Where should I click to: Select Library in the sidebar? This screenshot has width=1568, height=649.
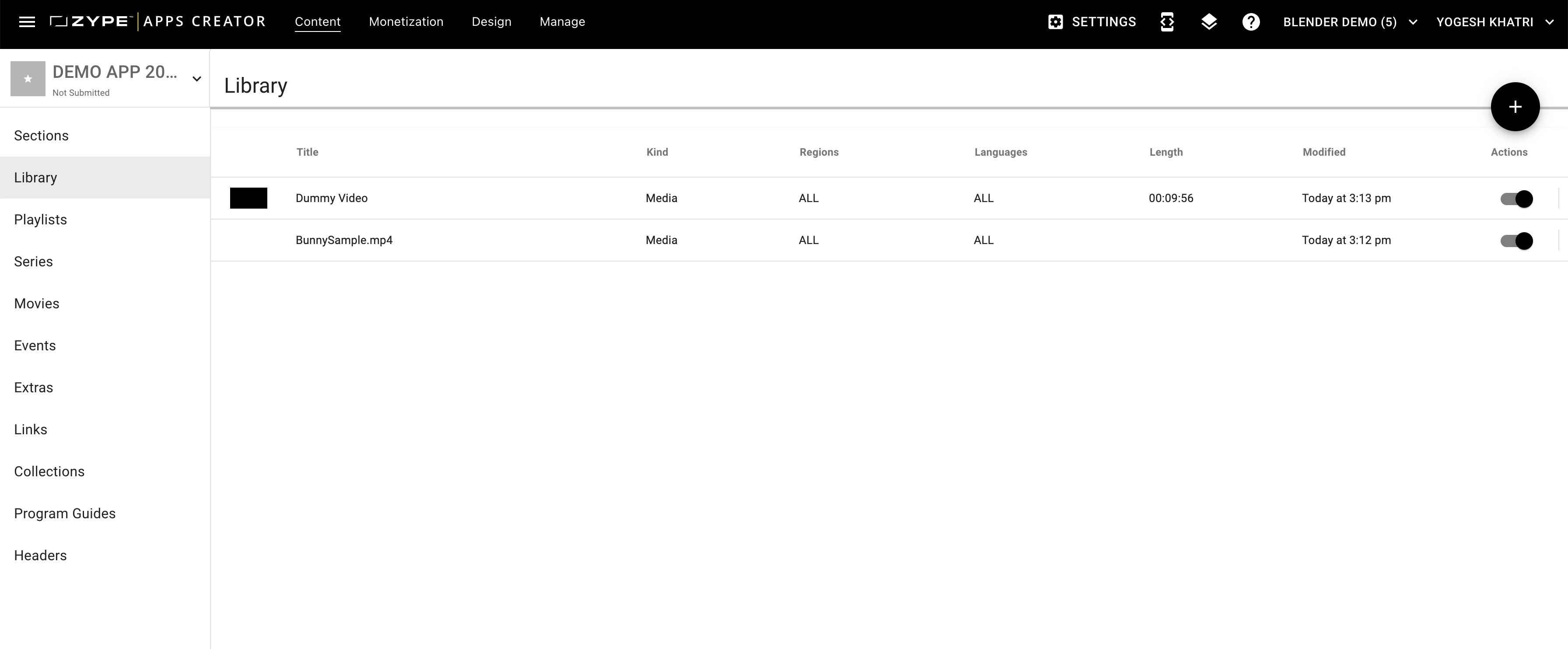coord(105,178)
